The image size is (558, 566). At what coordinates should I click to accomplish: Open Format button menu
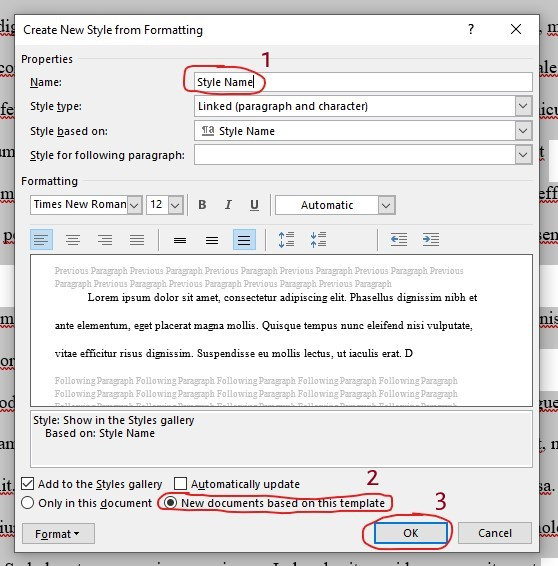pos(58,534)
